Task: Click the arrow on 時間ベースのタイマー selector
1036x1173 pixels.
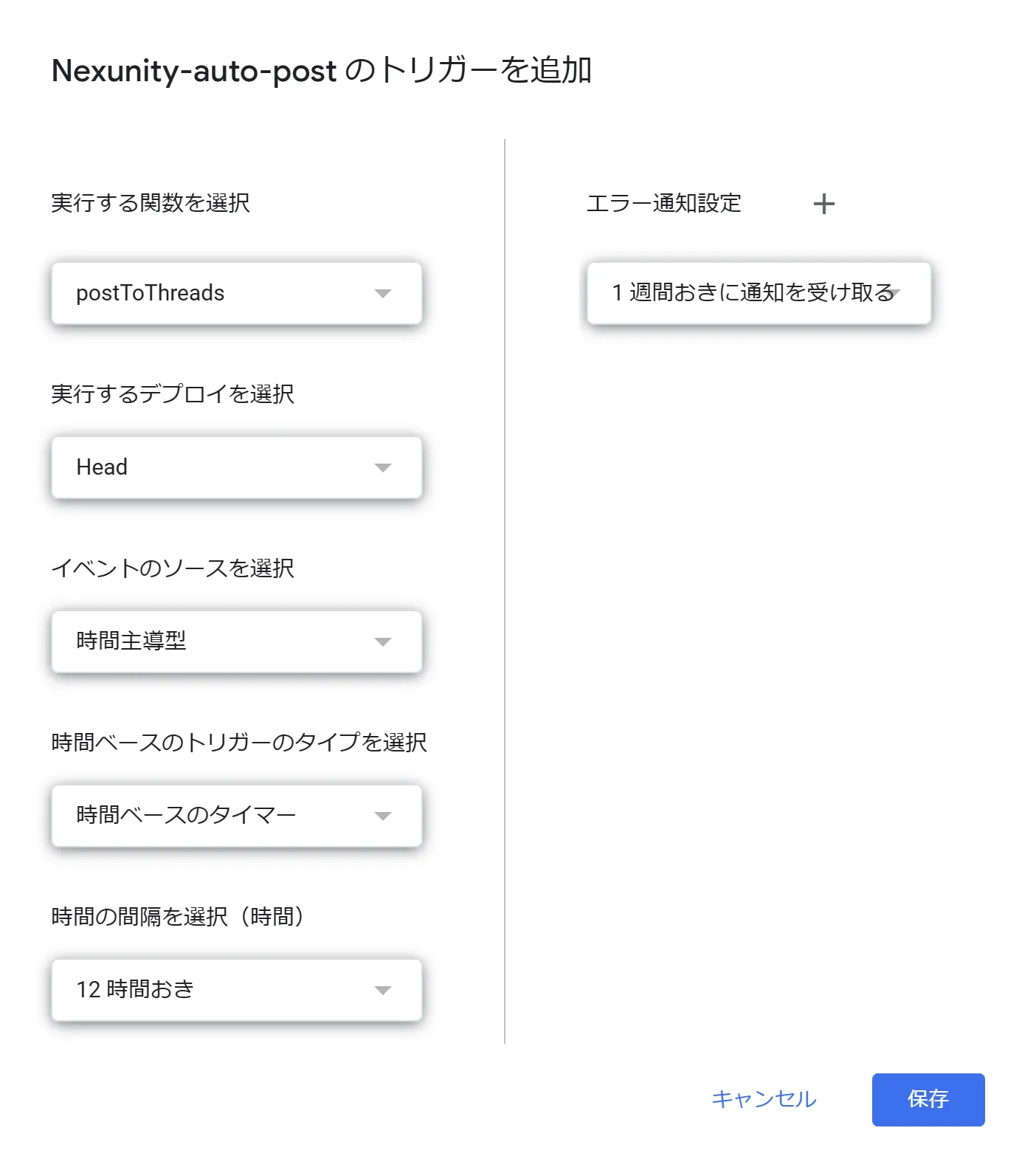Action: 383,816
